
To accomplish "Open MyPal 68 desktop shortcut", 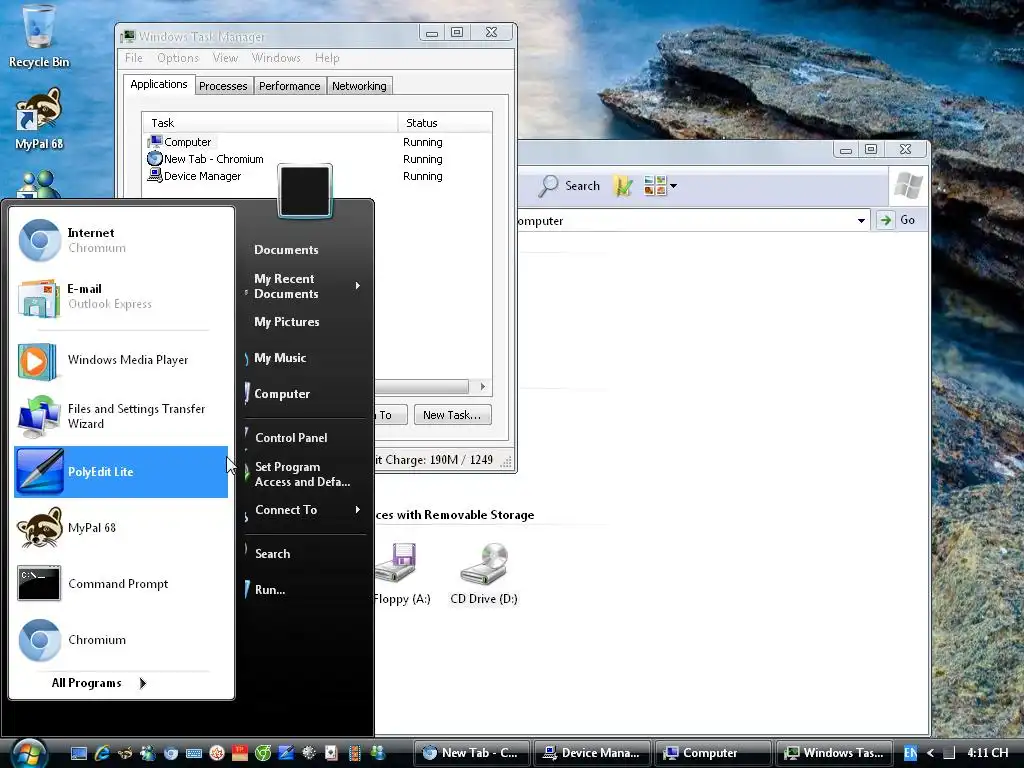I will tap(39, 119).
